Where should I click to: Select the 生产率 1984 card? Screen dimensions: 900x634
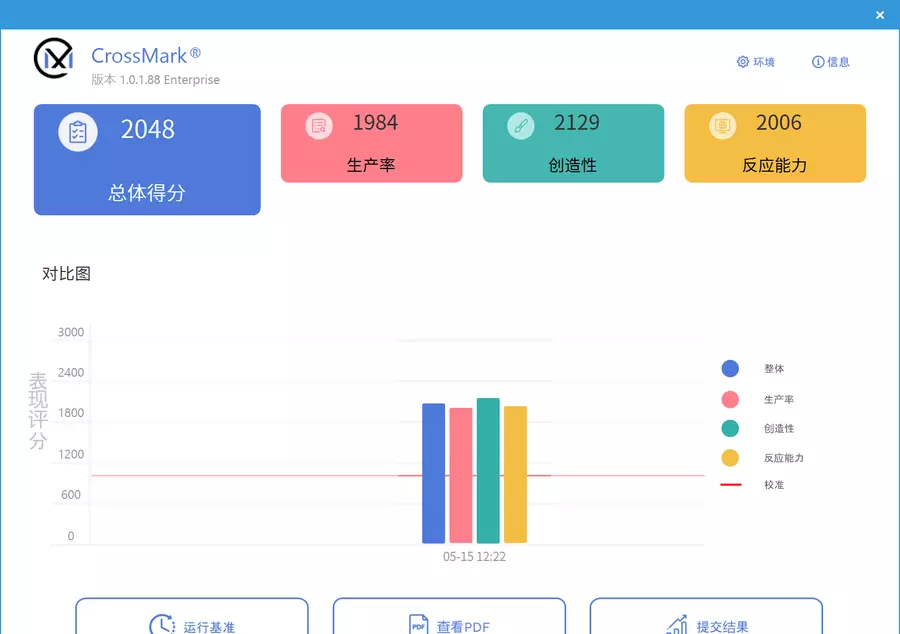coord(371,143)
